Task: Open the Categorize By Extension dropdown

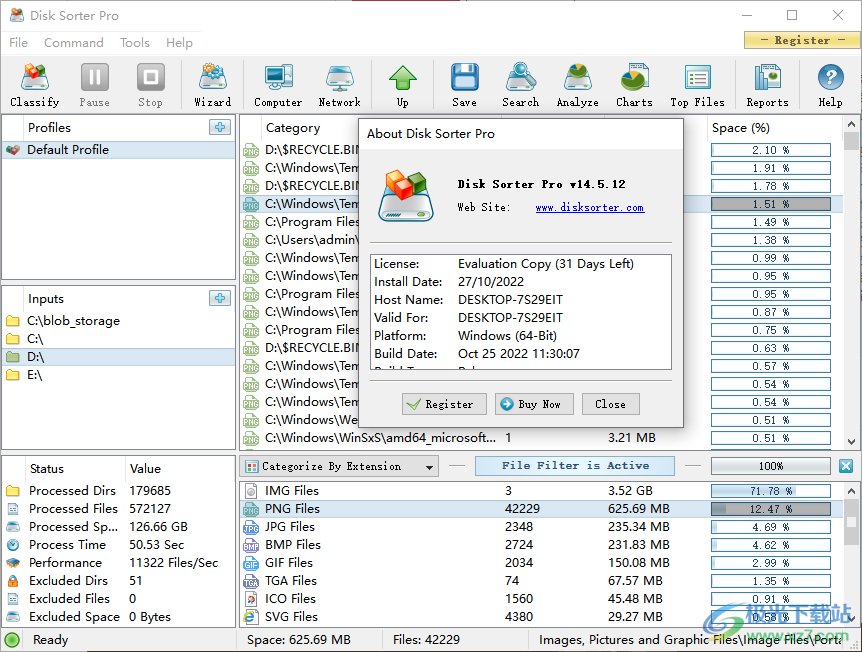Action: click(339, 467)
